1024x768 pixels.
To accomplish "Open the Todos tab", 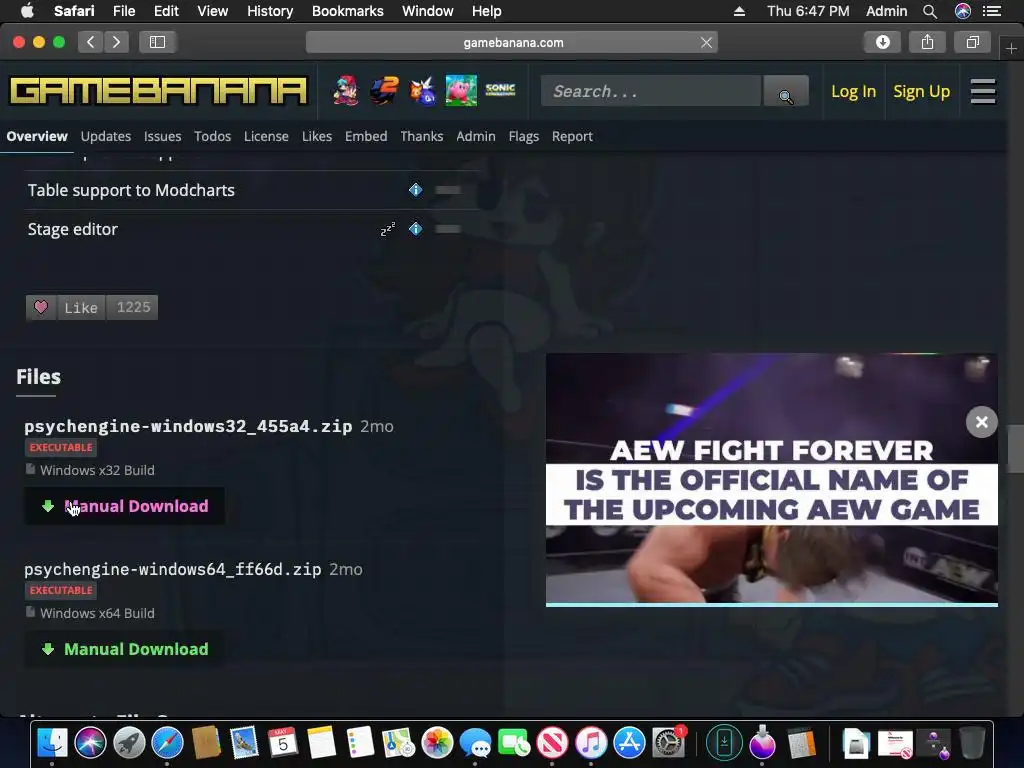I will pos(212,136).
